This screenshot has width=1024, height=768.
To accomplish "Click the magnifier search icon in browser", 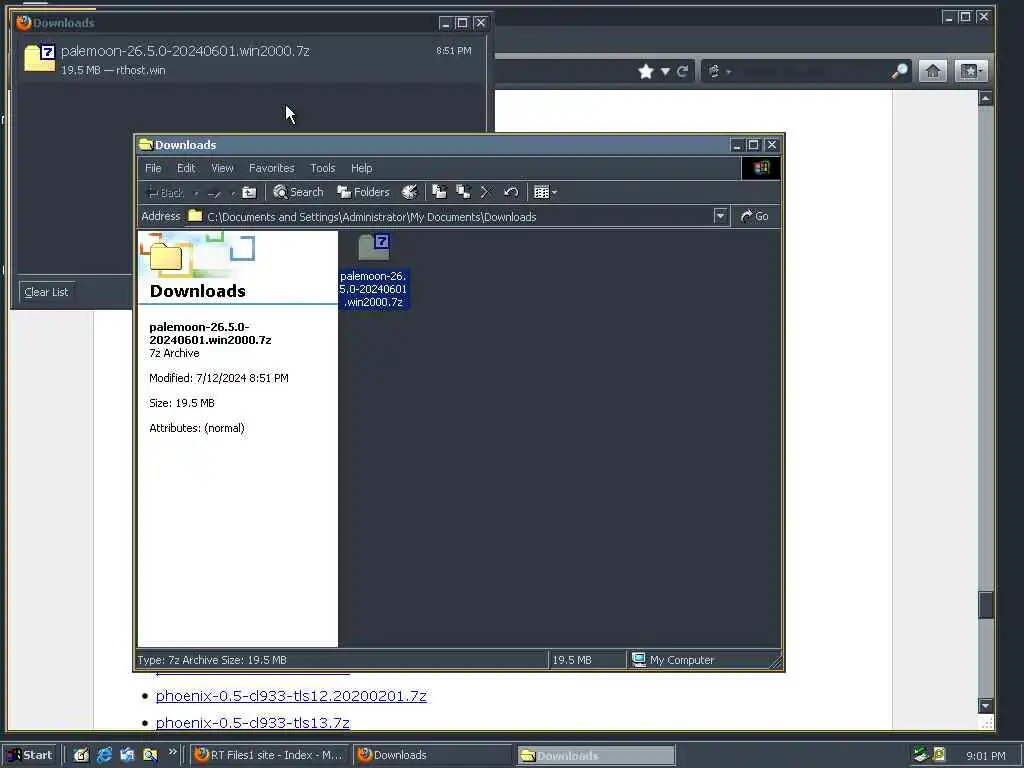I will click(899, 71).
